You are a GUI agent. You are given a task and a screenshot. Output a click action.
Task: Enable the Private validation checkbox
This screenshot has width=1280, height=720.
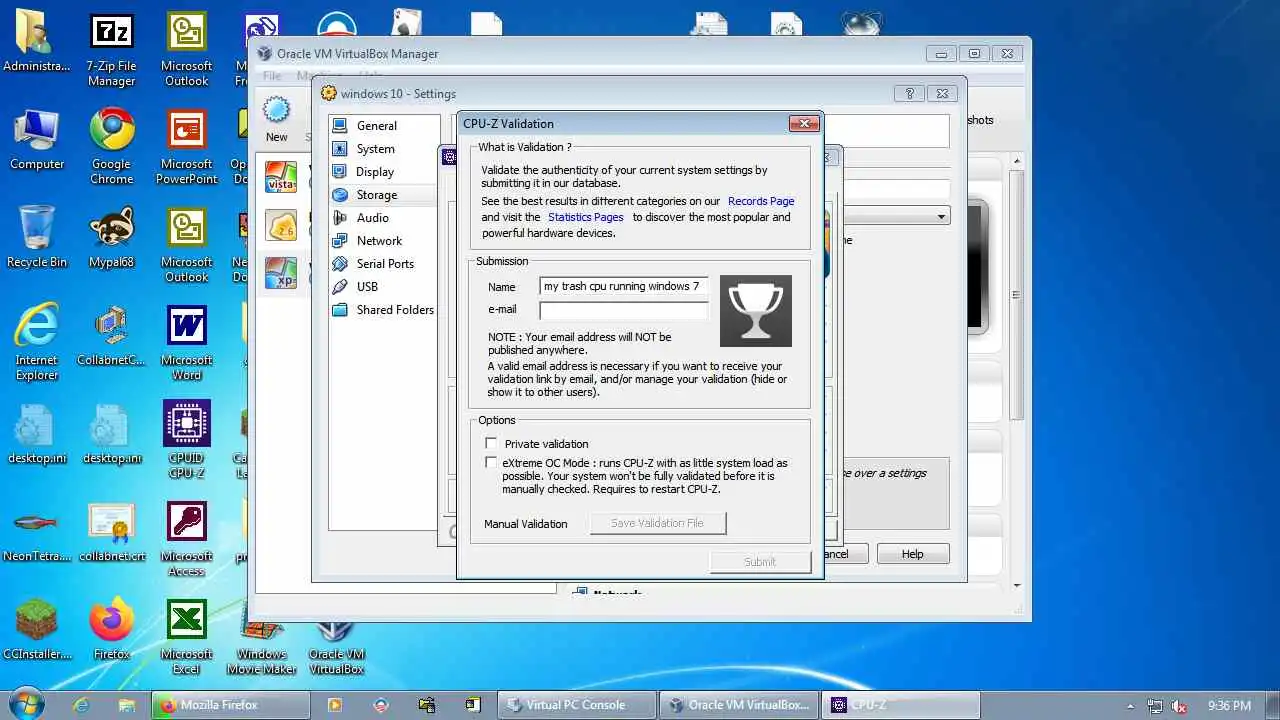click(491, 443)
